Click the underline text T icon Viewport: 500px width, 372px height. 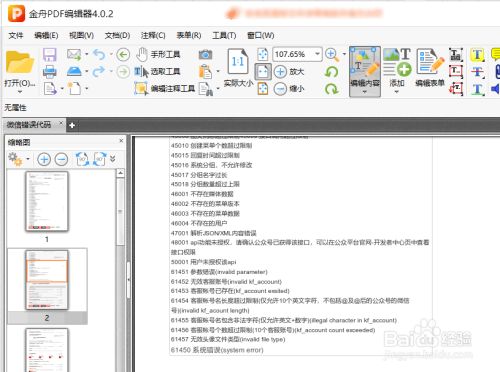pyautogui.click(x=477, y=89)
